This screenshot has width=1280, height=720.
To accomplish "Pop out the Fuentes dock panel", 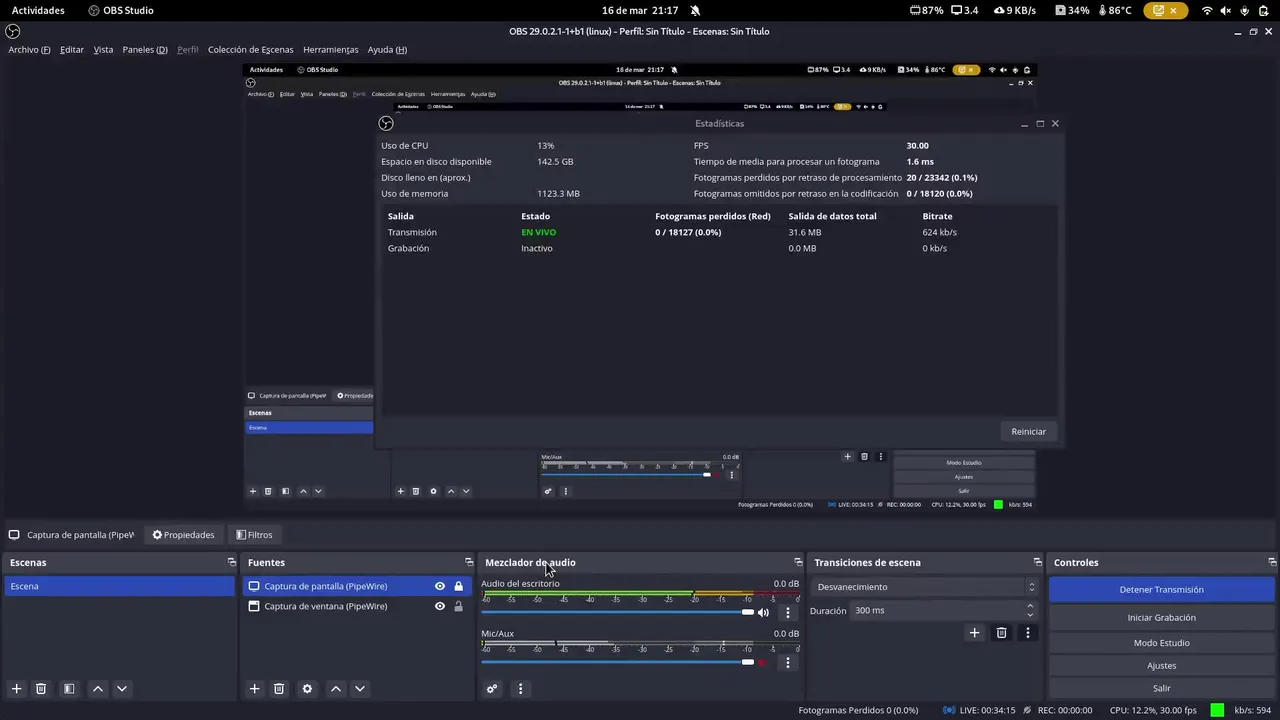I will tap(469, 562).
